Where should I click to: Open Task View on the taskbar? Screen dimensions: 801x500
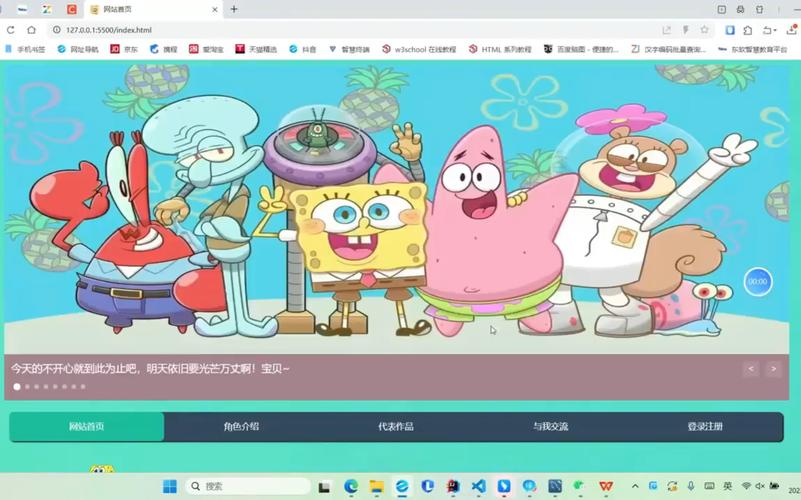[324, 487]
